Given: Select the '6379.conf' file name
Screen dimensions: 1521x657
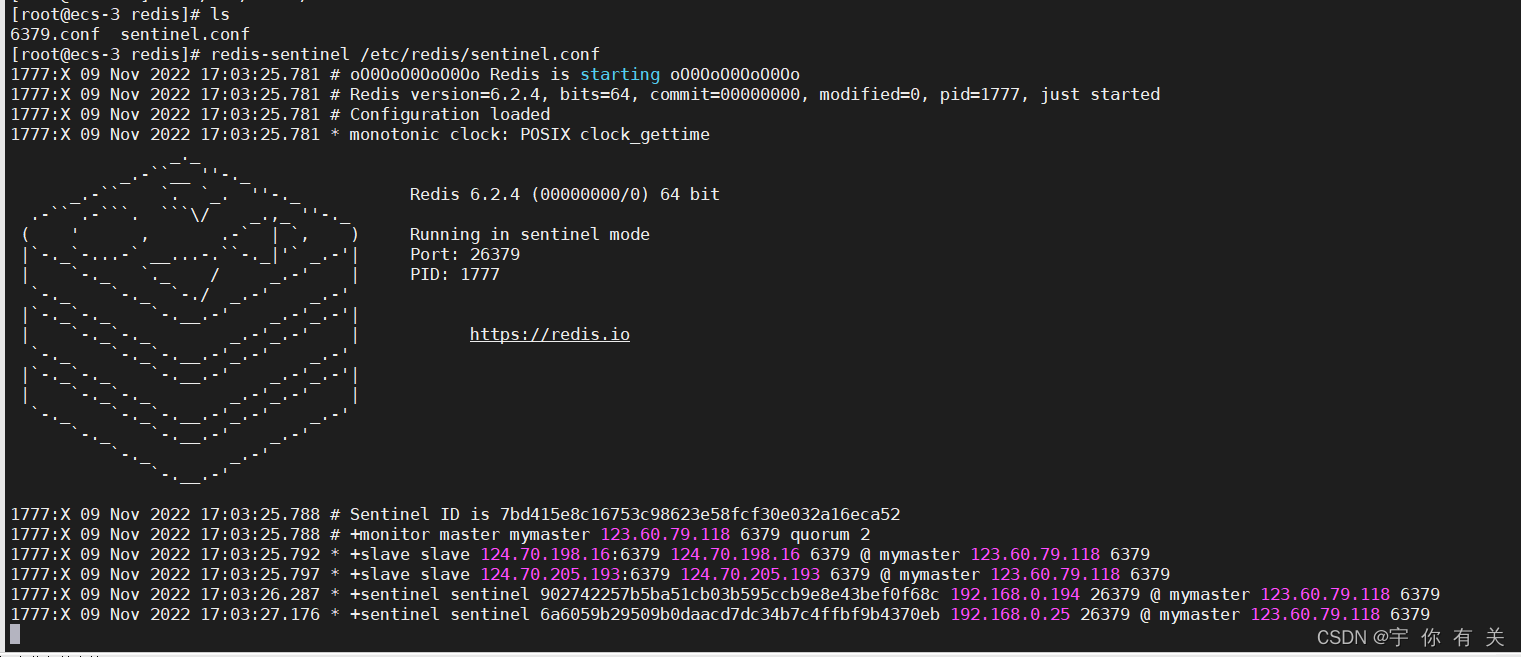Looking at the screenshot, I should pyautogui.click(x=55, y=34).
